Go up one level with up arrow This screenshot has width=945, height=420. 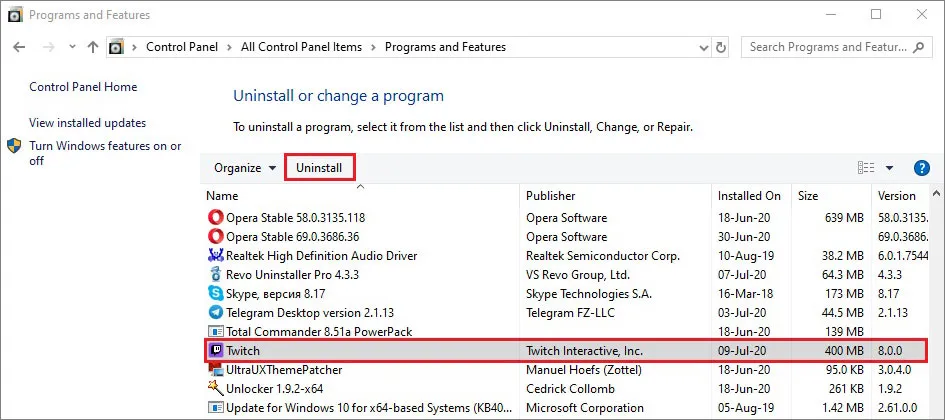[x=92, y=47]
